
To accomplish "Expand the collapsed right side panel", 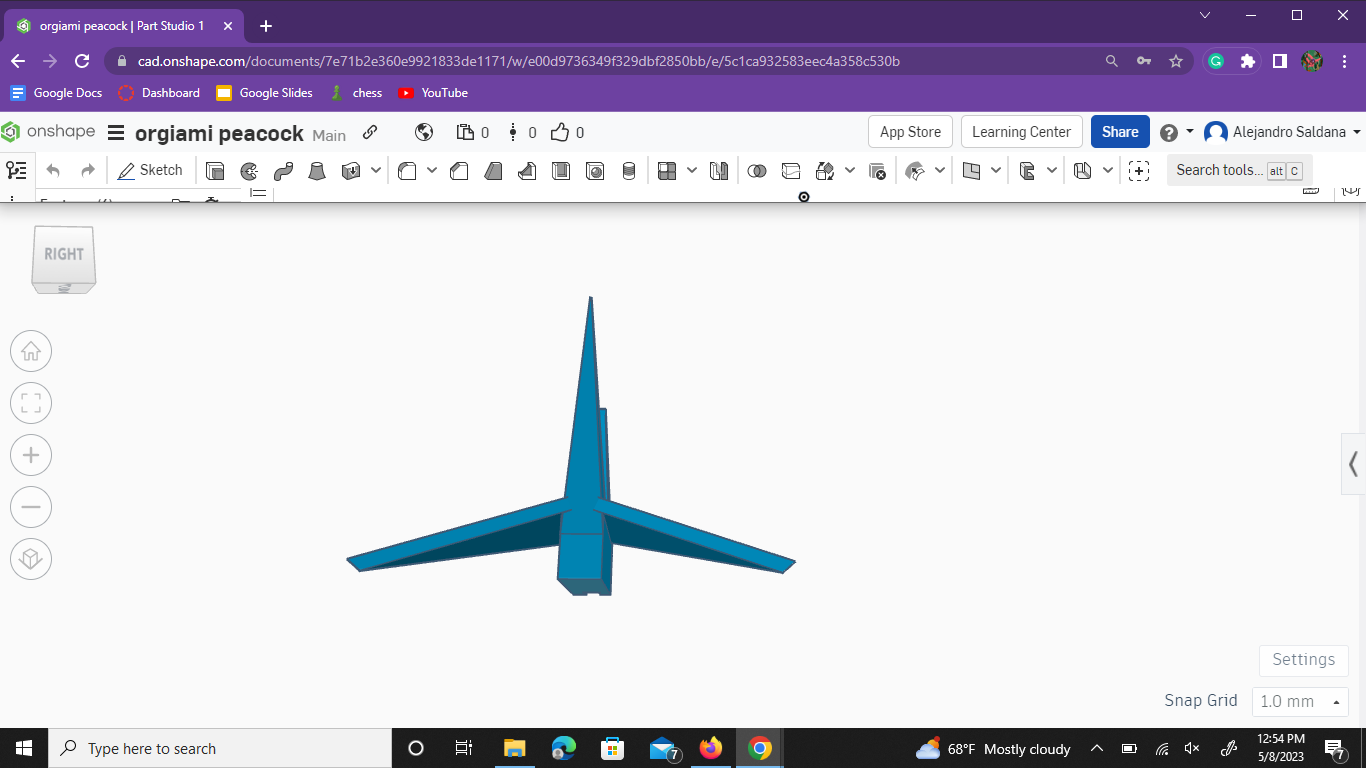I will click(x=1353, y=464).
